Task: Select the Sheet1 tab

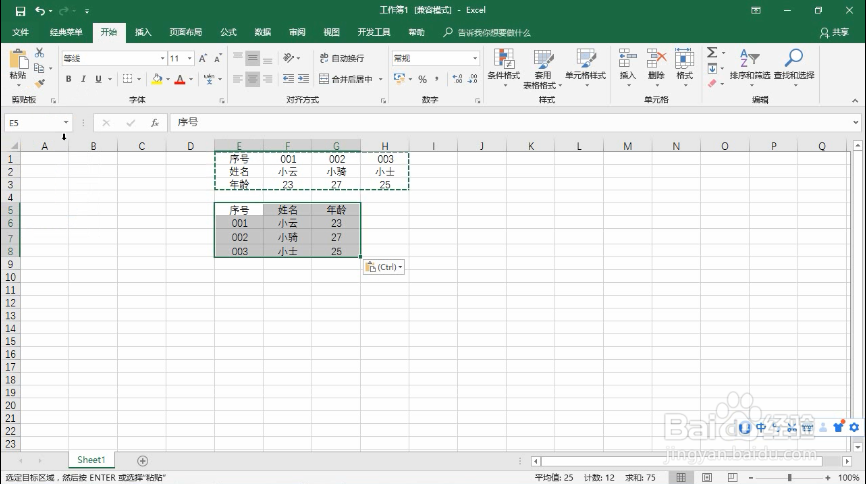Action: (91, 460)
